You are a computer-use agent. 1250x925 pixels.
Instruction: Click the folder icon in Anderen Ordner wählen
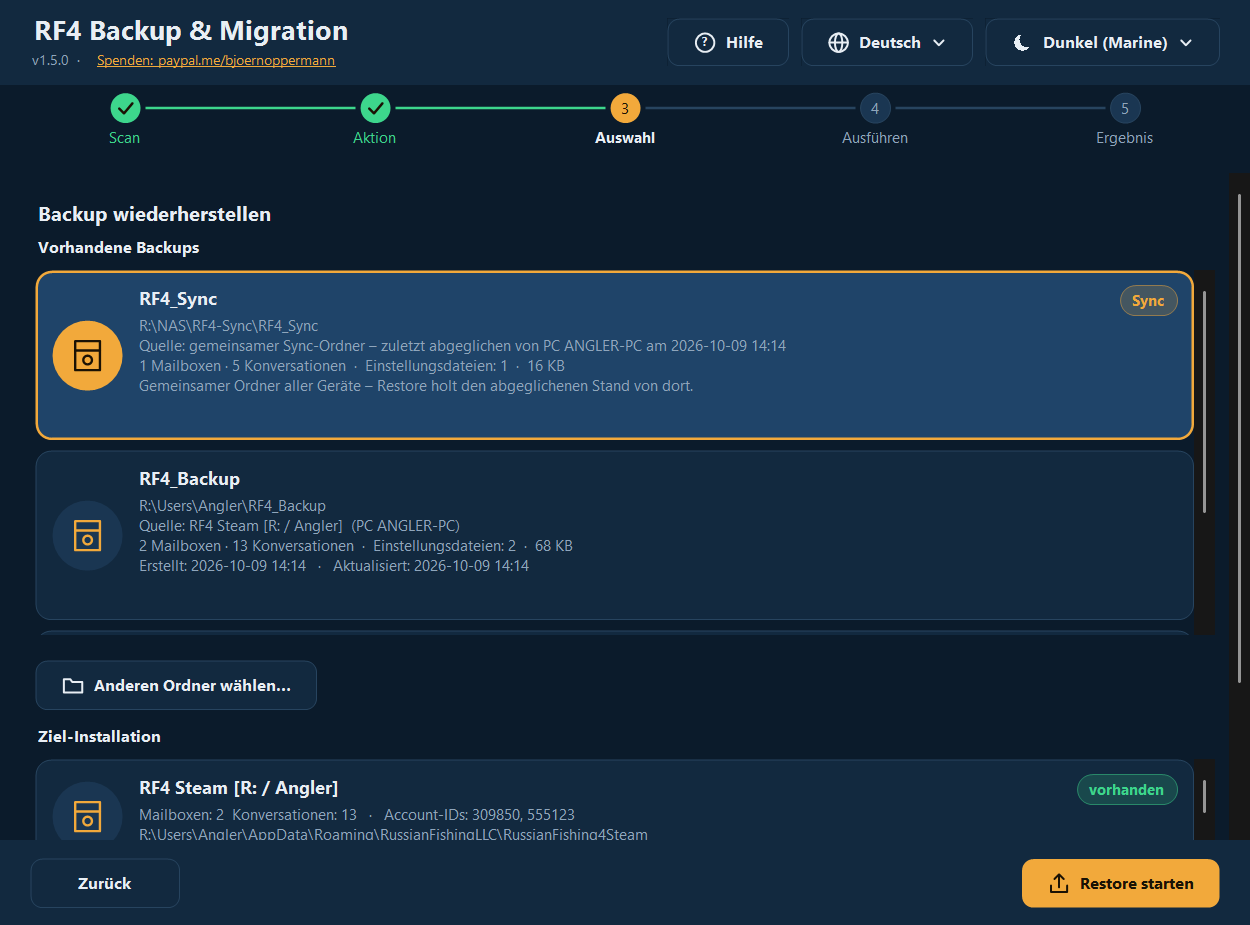click(72, 686)
